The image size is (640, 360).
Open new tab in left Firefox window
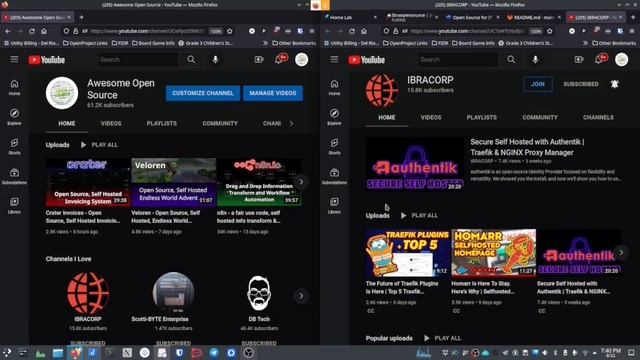82,17
